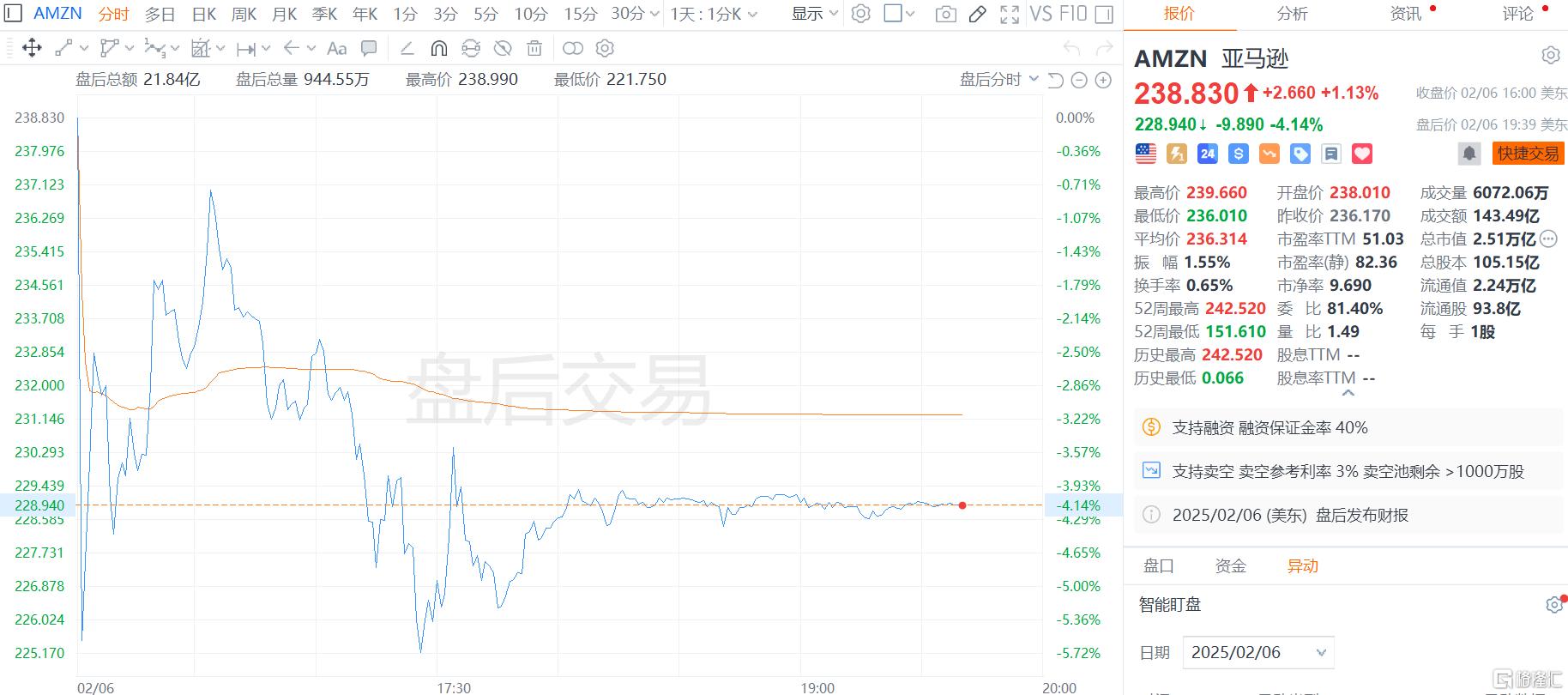
Task: Toggle the left sidebar panel icon
Action: pyautogui.click(x=14, y=14)
